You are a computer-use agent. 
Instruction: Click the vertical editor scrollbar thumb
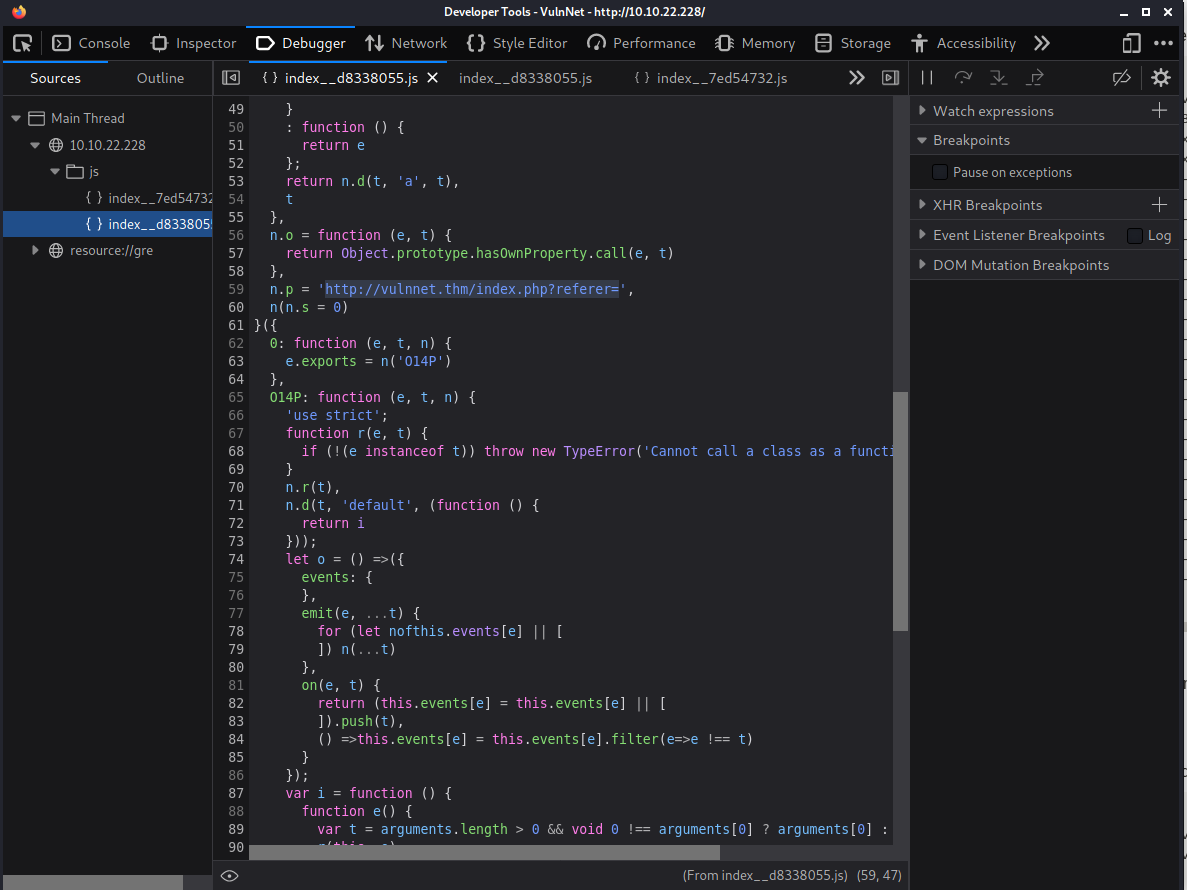[x=900, y=512]
